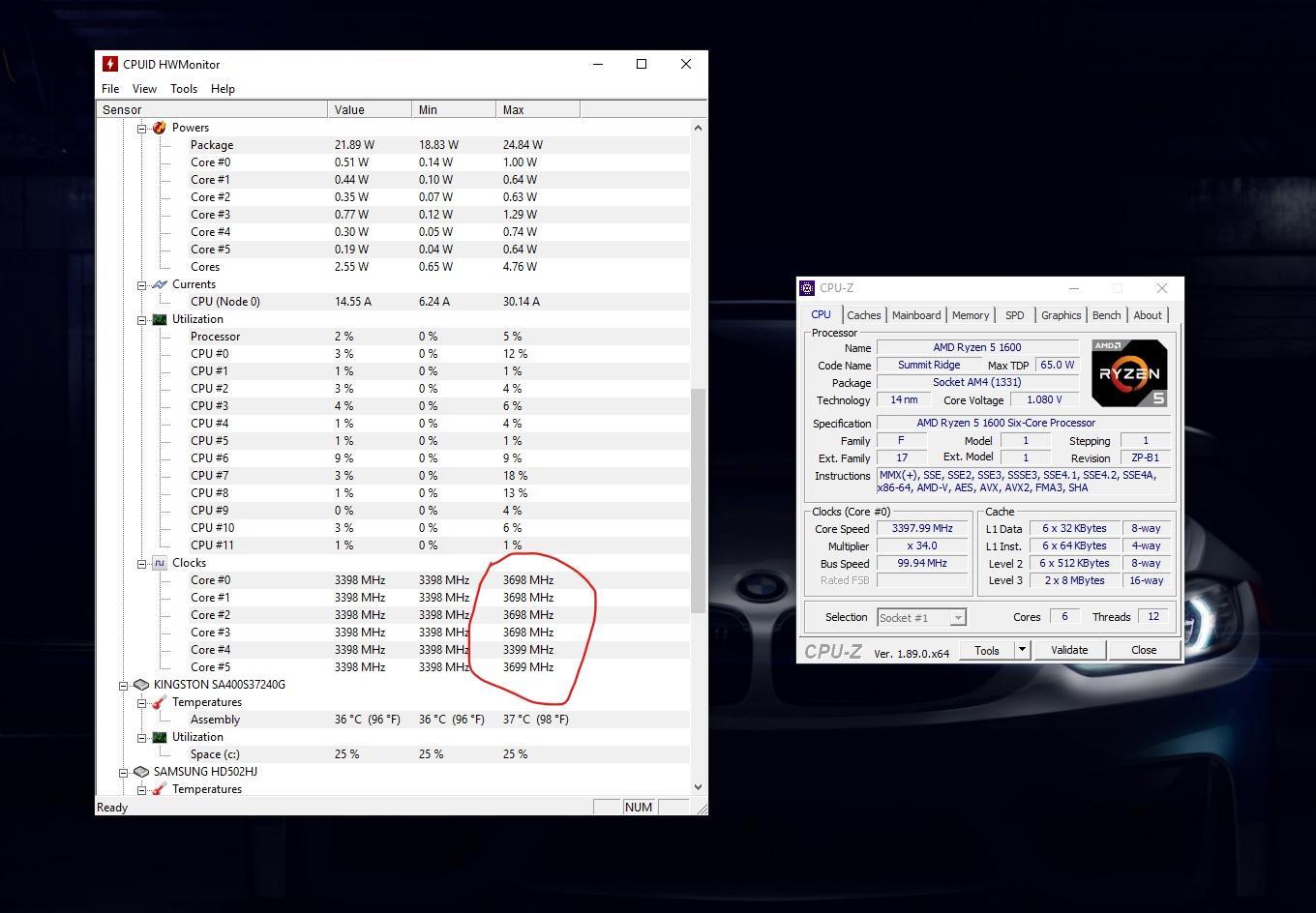Collapse the SAMSUNG HD502HJ node
Screen dimensions: 1316x913
124,772
